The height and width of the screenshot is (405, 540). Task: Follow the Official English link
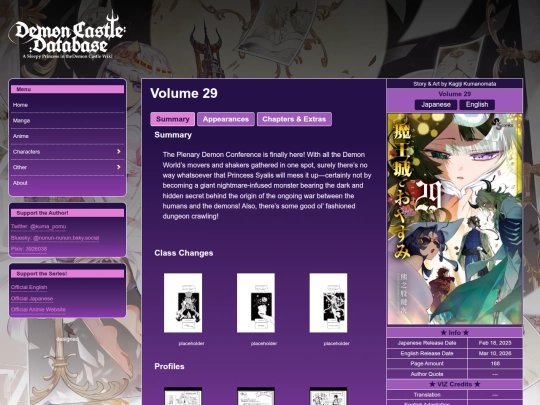pos(29,287)
